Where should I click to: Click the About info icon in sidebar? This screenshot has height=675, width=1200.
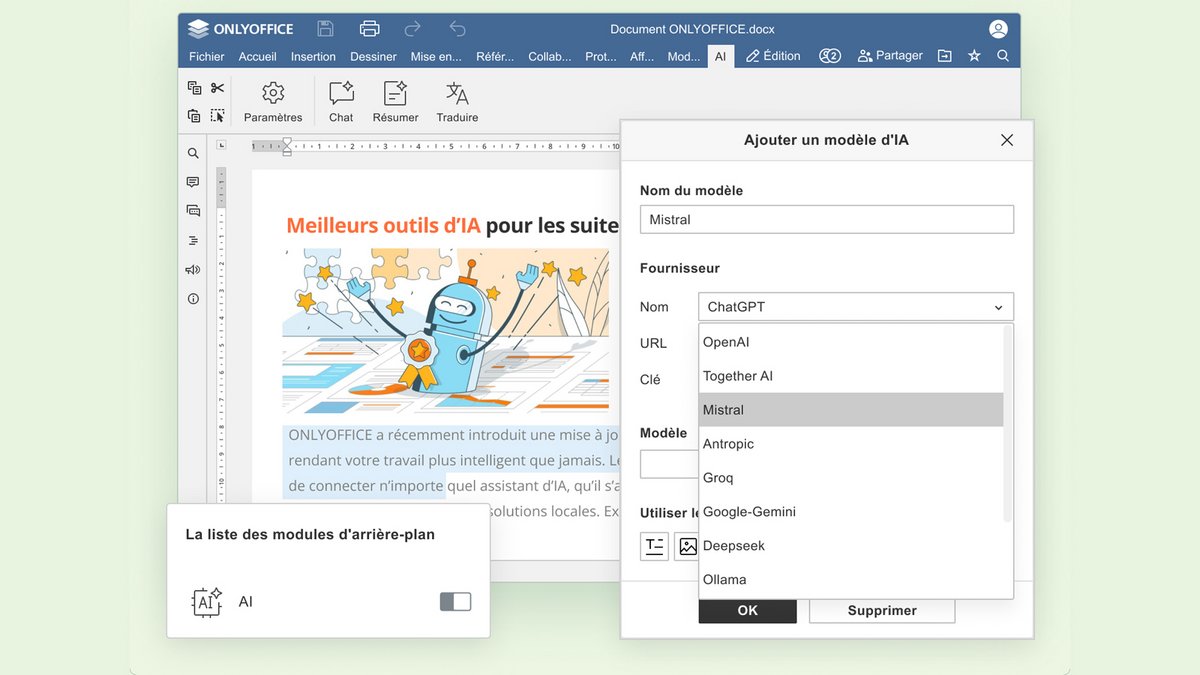pyautogui.click(x=193, y=298)
